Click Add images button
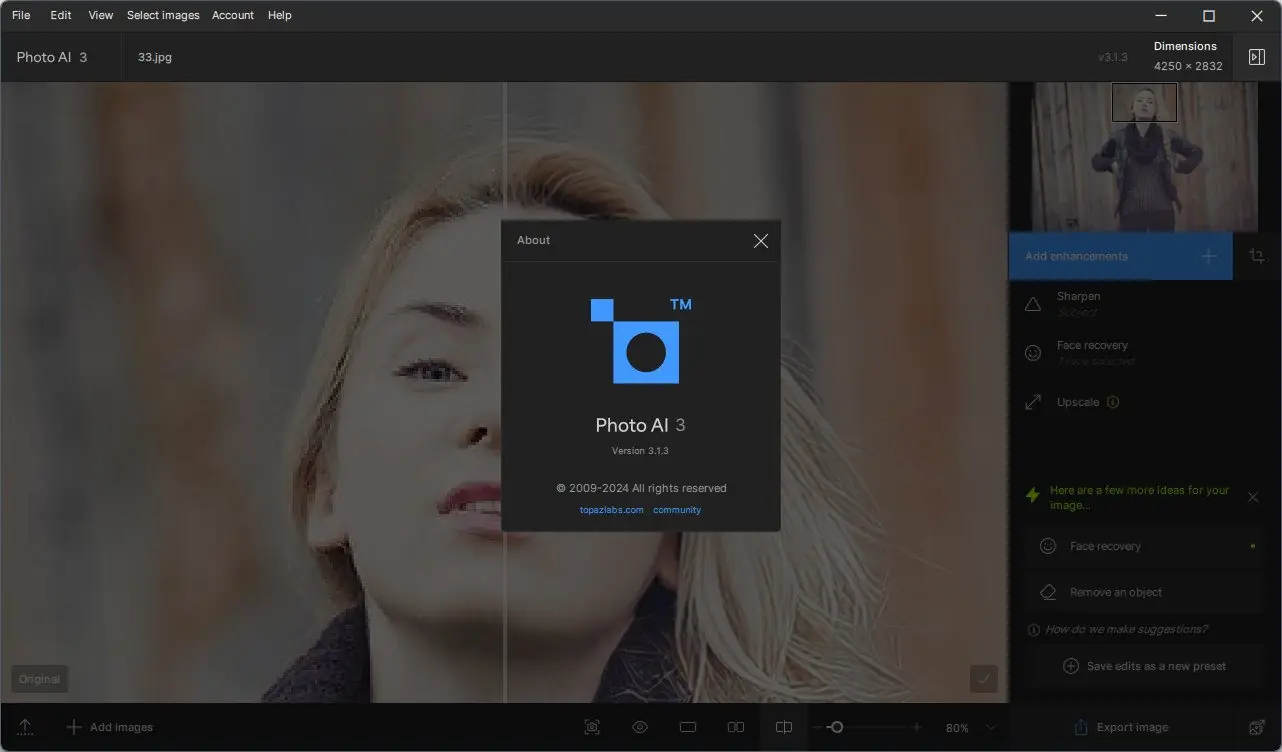1282x752 pixels. point(109,727)
